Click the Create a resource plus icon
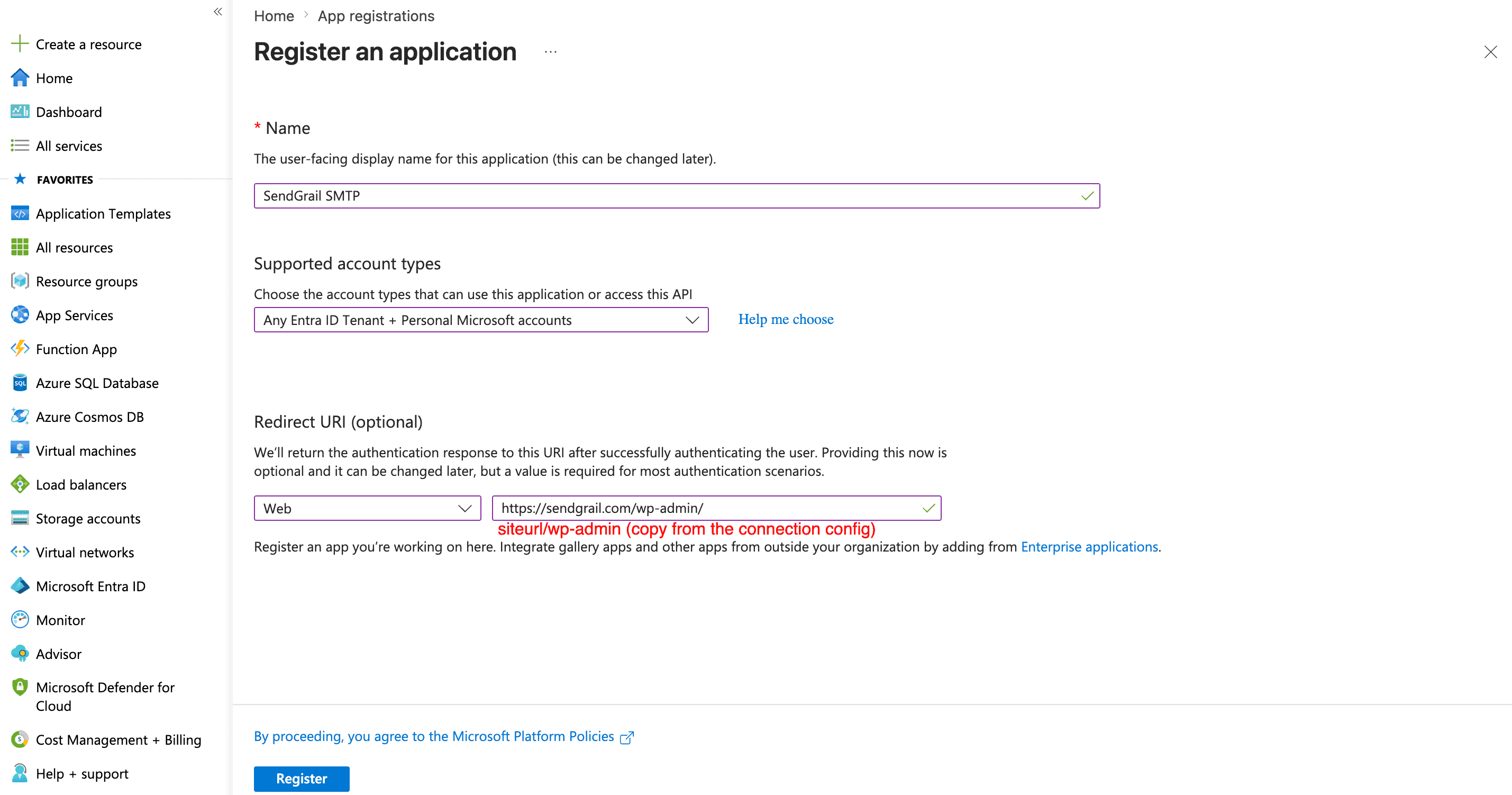 [20, 43]
